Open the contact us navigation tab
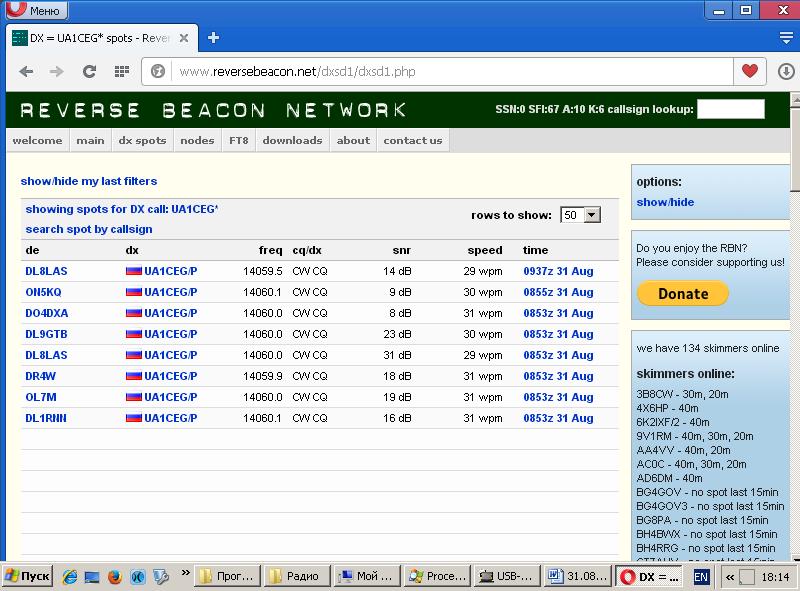 [413, 140]
